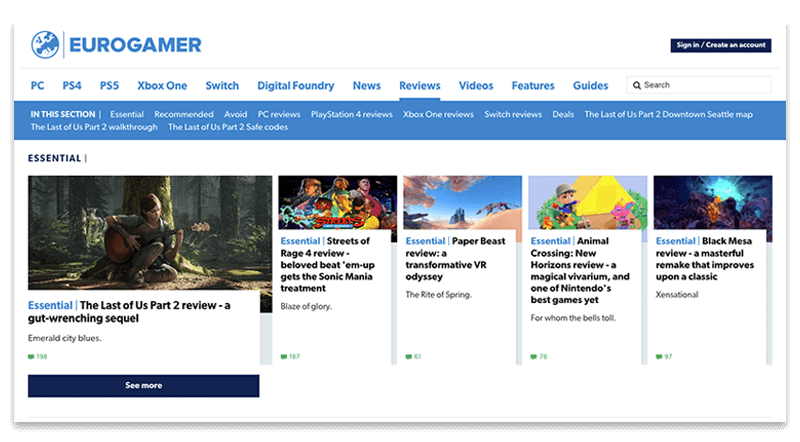
Task: Open Animal Crossing: New Horizons review headline
Action: [580, 271]
